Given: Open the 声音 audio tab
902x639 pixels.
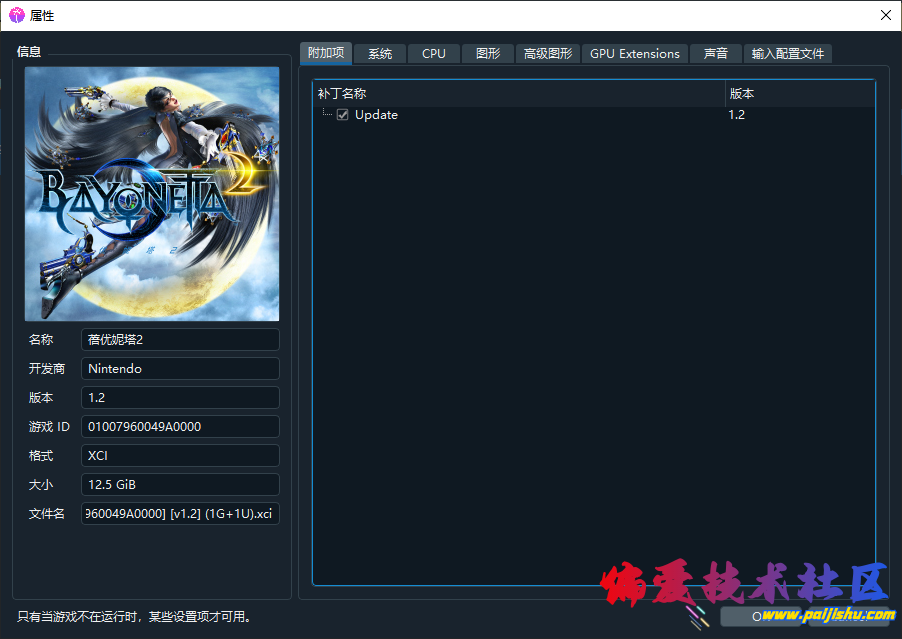Looking at the screenshot, I should coord(716,54).
